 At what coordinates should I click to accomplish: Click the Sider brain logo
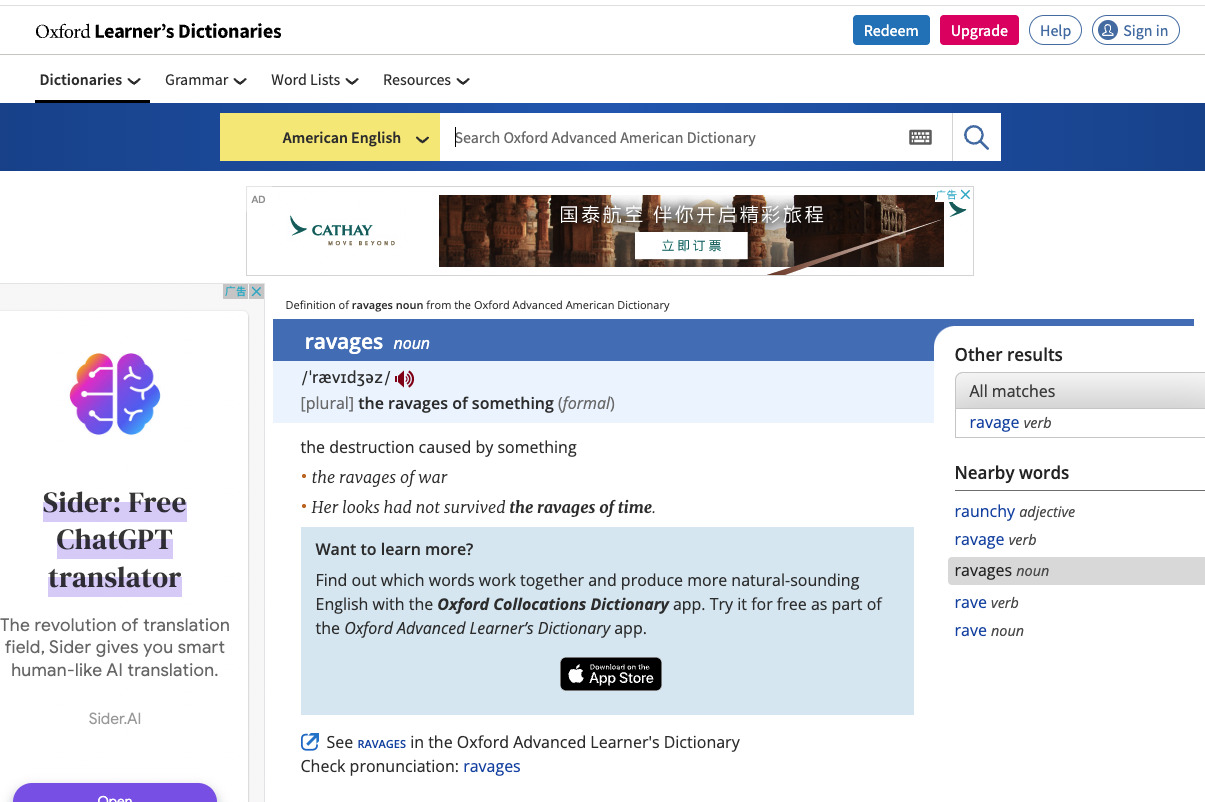click(115, 394)
